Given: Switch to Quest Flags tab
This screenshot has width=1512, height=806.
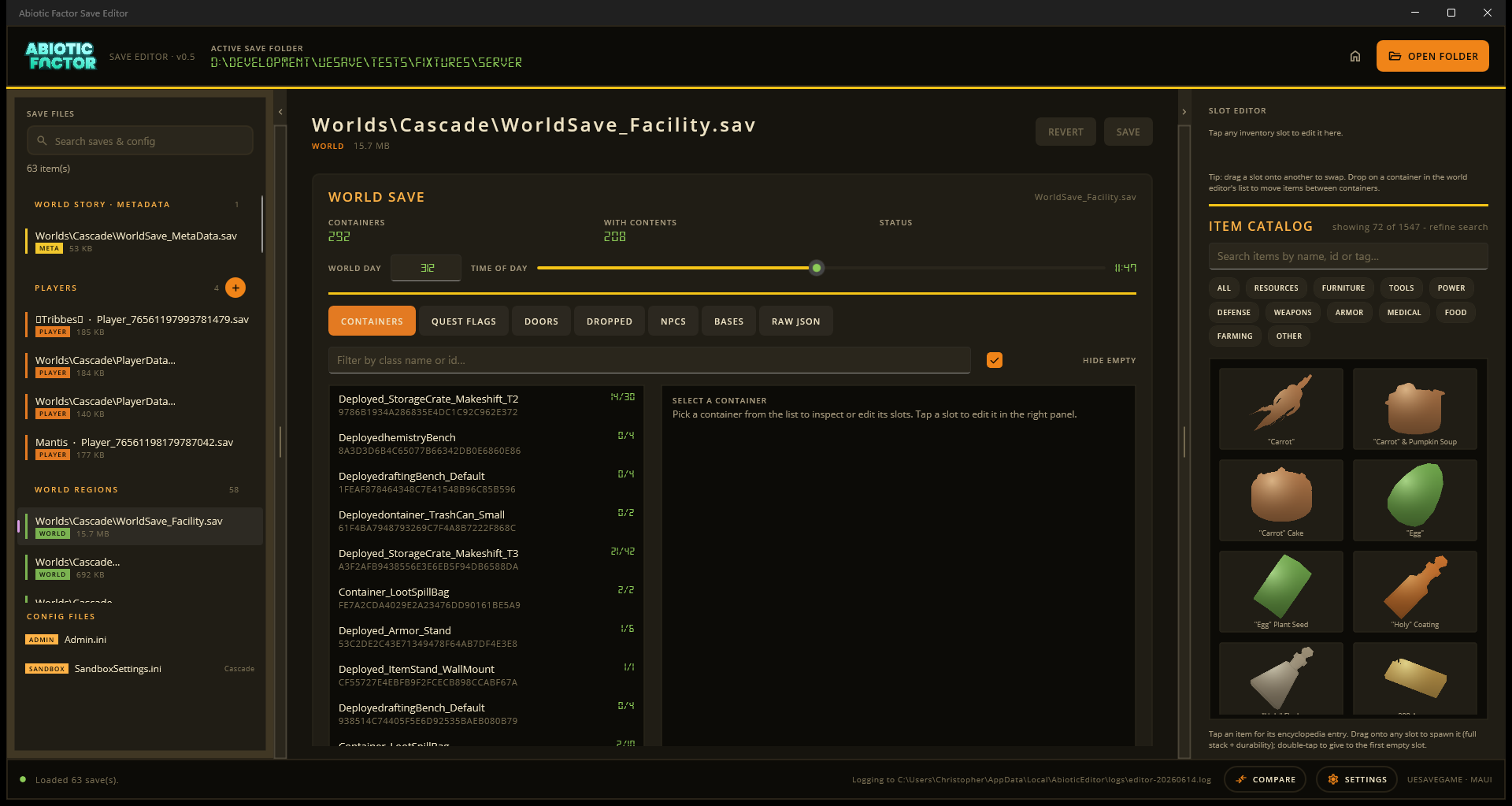Looking at the screenshot, I should pos(464,321).
